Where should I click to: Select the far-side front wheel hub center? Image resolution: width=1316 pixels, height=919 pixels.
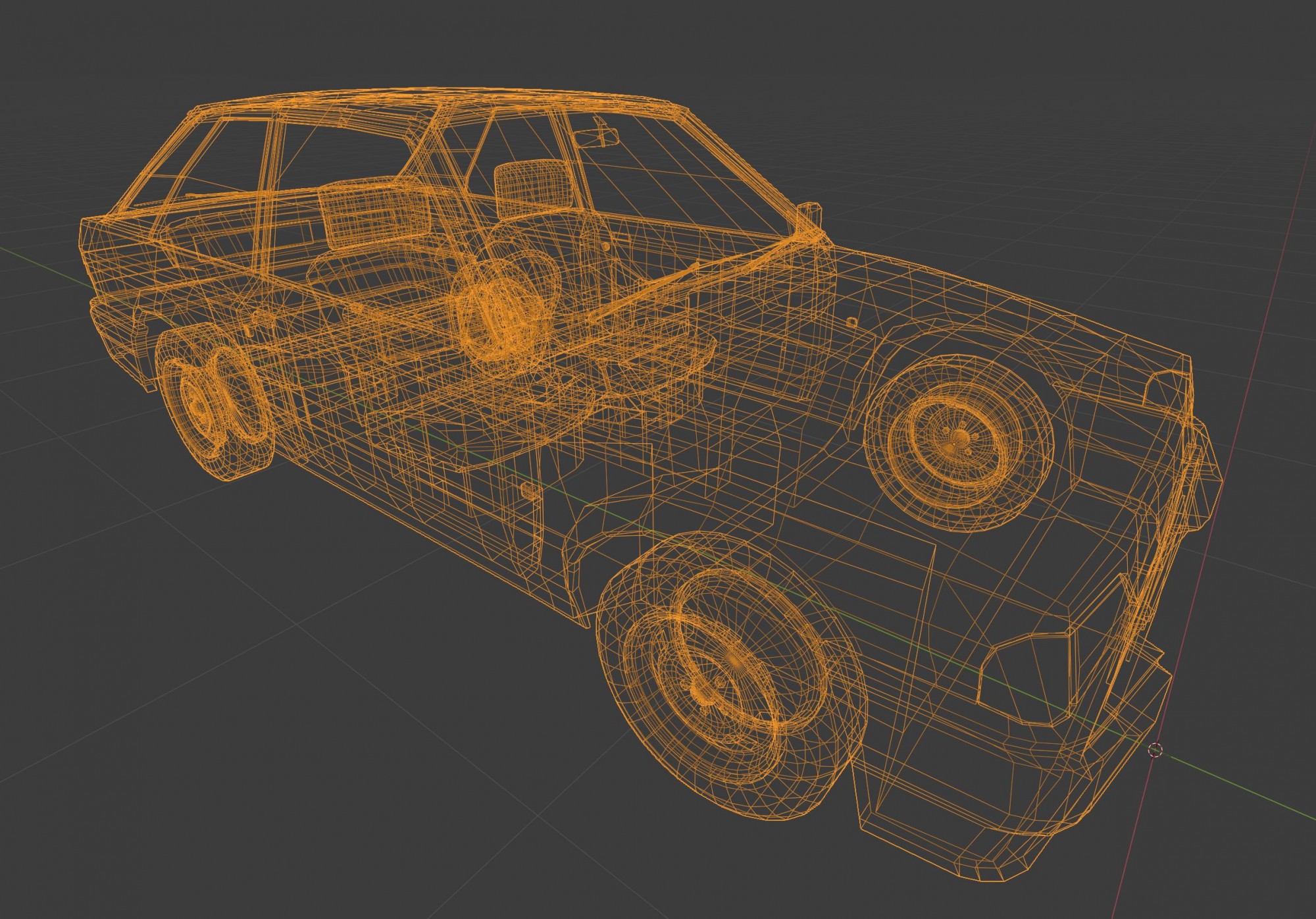coord(959,439)
